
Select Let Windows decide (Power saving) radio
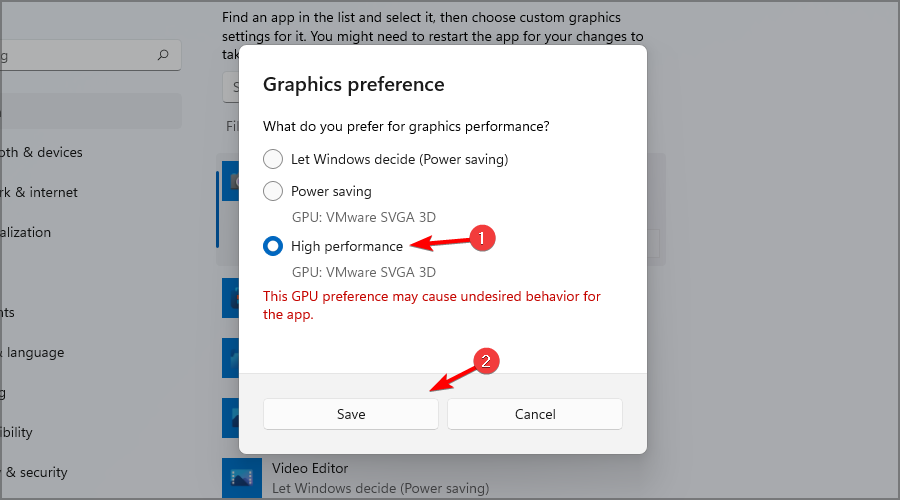[273, 159]
